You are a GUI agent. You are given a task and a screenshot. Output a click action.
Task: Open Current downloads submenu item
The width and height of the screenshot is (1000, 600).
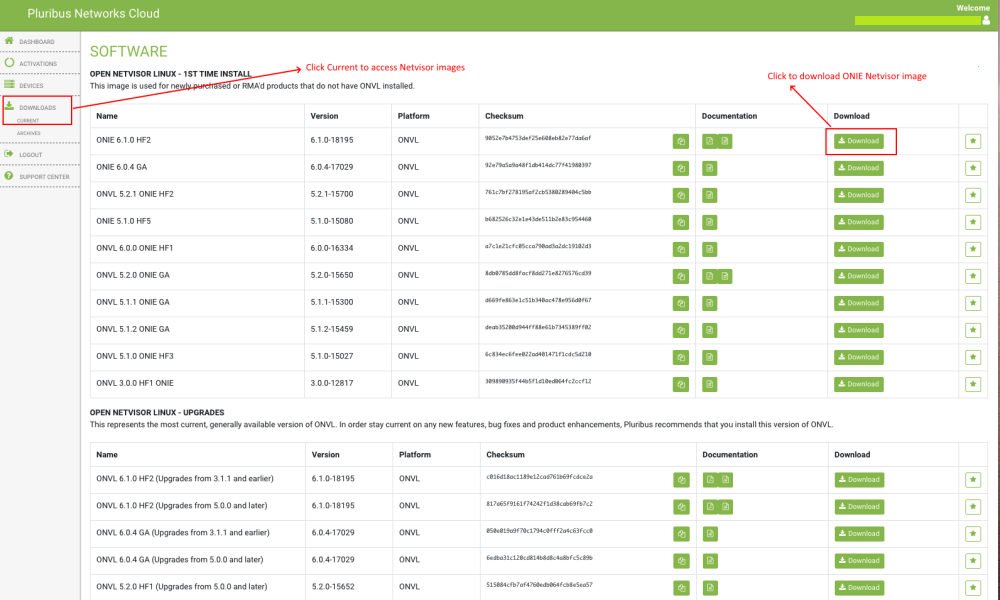click(28, 121)
